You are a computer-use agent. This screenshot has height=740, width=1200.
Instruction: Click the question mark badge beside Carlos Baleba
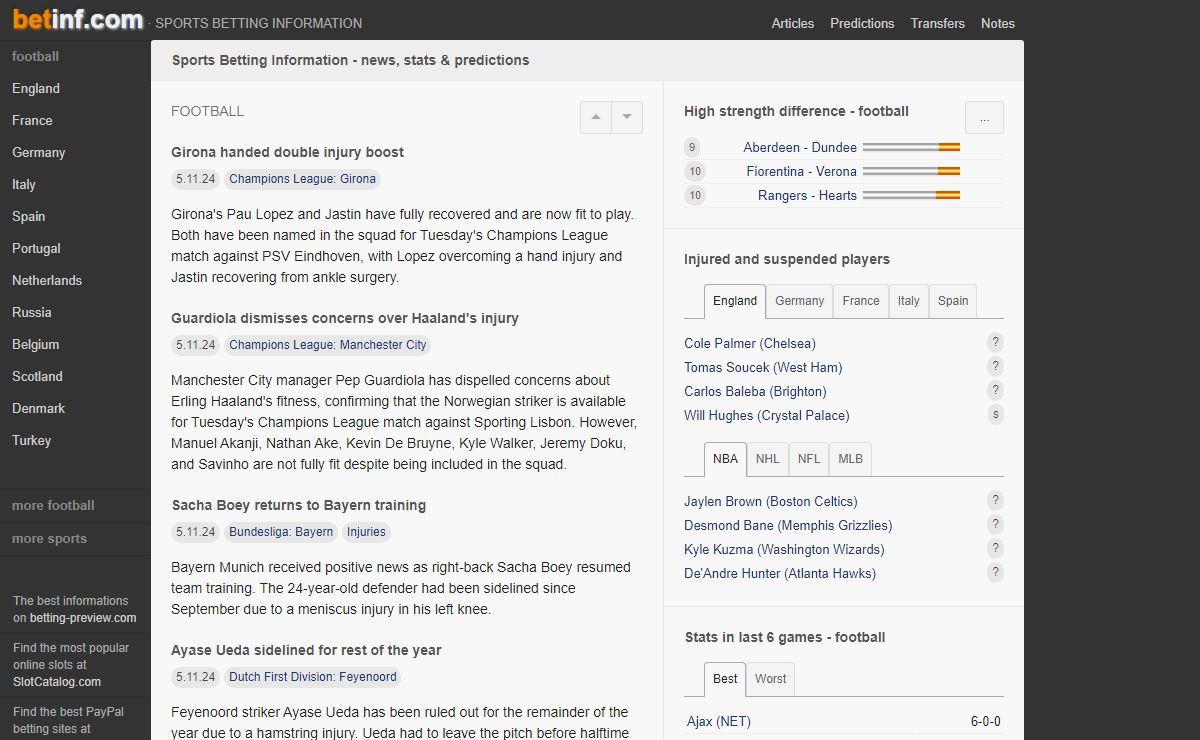pyautogui.click(x=995, y=391)
